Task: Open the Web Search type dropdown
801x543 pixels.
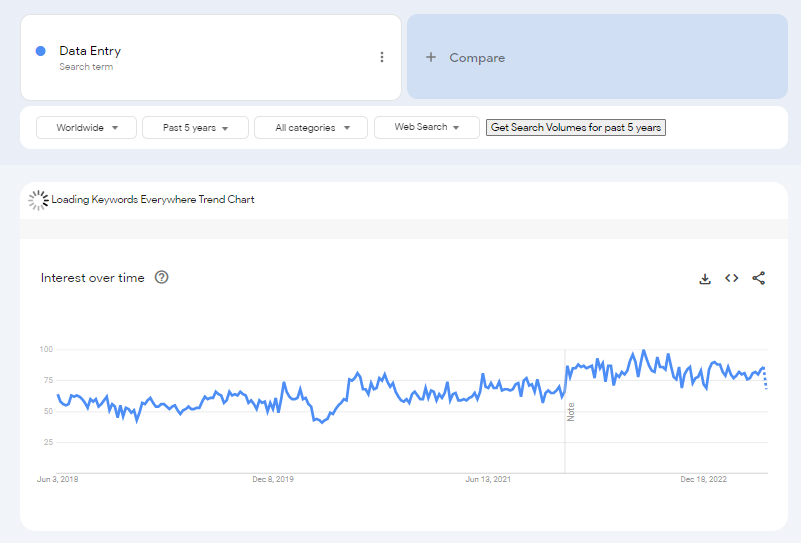Action: (427, 128)
